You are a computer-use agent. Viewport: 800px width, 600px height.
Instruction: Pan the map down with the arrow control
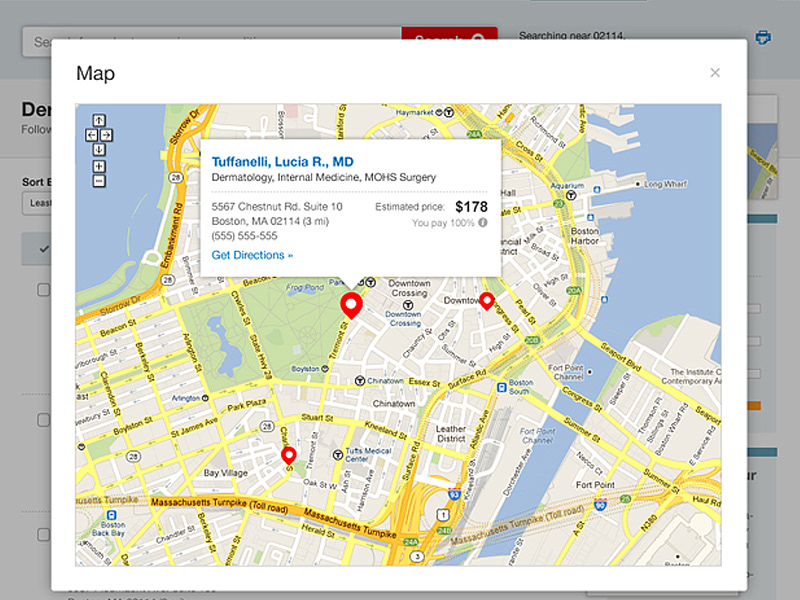[x=99, y=150]
